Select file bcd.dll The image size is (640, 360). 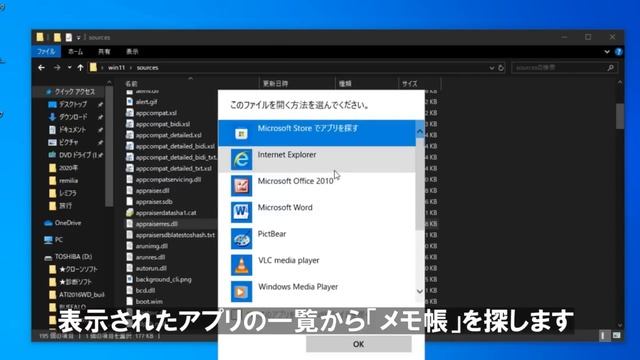coord(145,291)
